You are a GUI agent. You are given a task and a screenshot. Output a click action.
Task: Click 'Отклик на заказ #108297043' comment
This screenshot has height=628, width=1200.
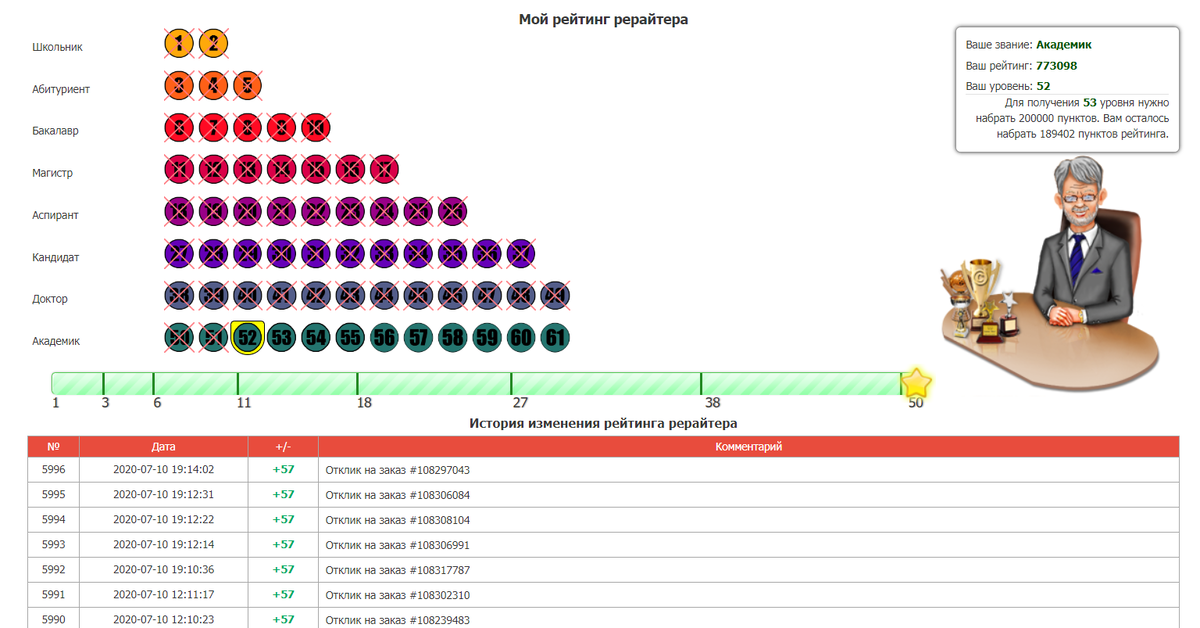(x=398, y=470)
